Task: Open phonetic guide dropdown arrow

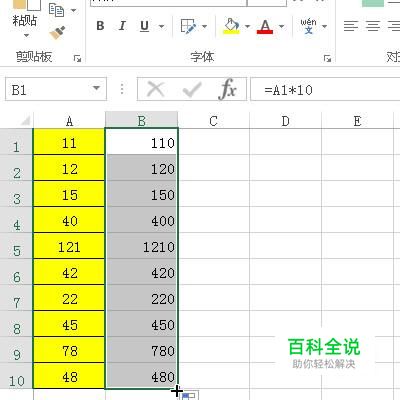Action: pos(324,26)
